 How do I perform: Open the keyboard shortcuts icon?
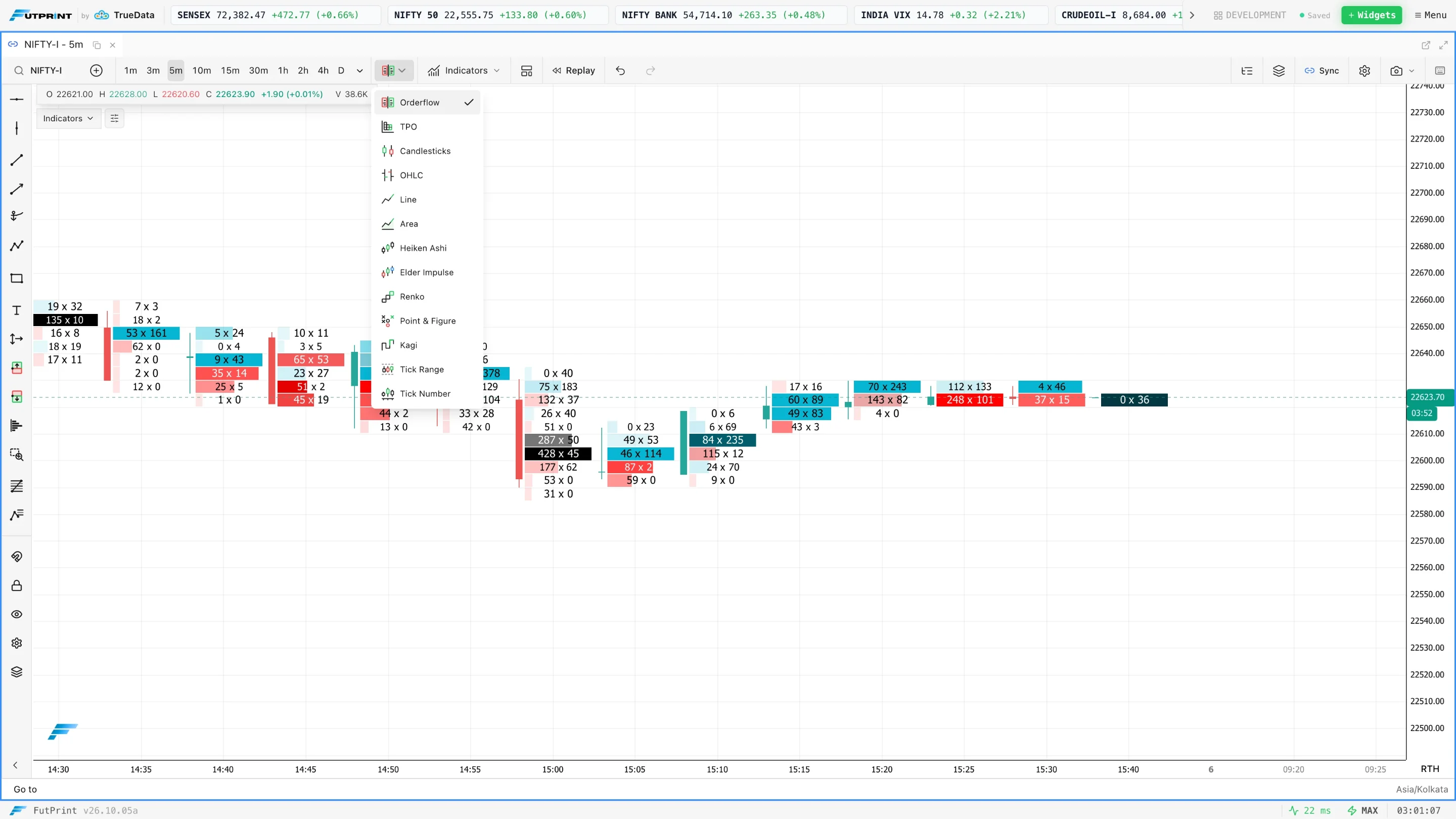point(1440,71)
